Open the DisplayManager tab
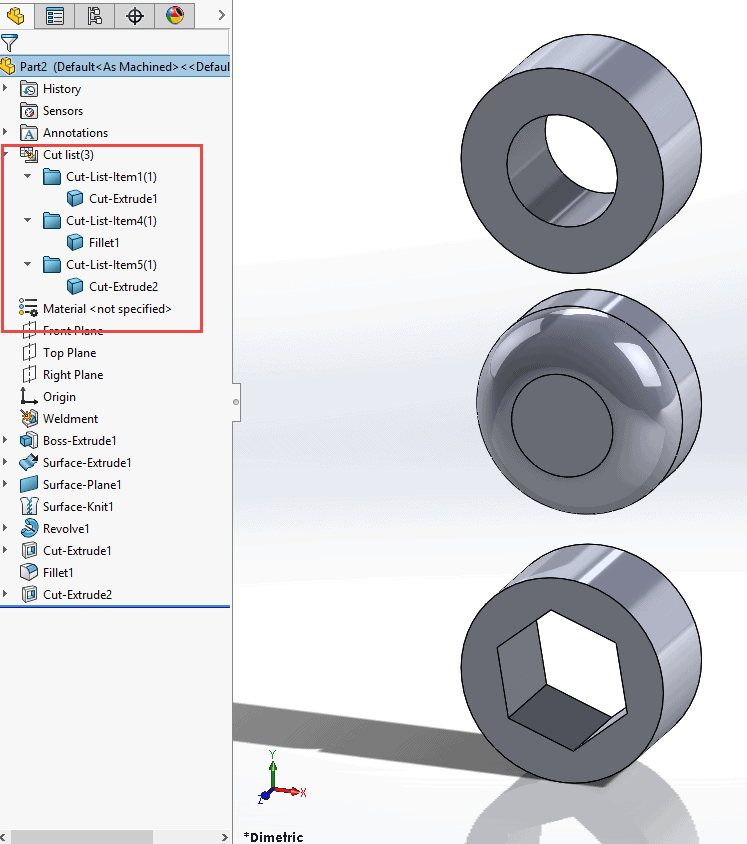This screenshot has height=844, width=747. click(x=174, y=15)
